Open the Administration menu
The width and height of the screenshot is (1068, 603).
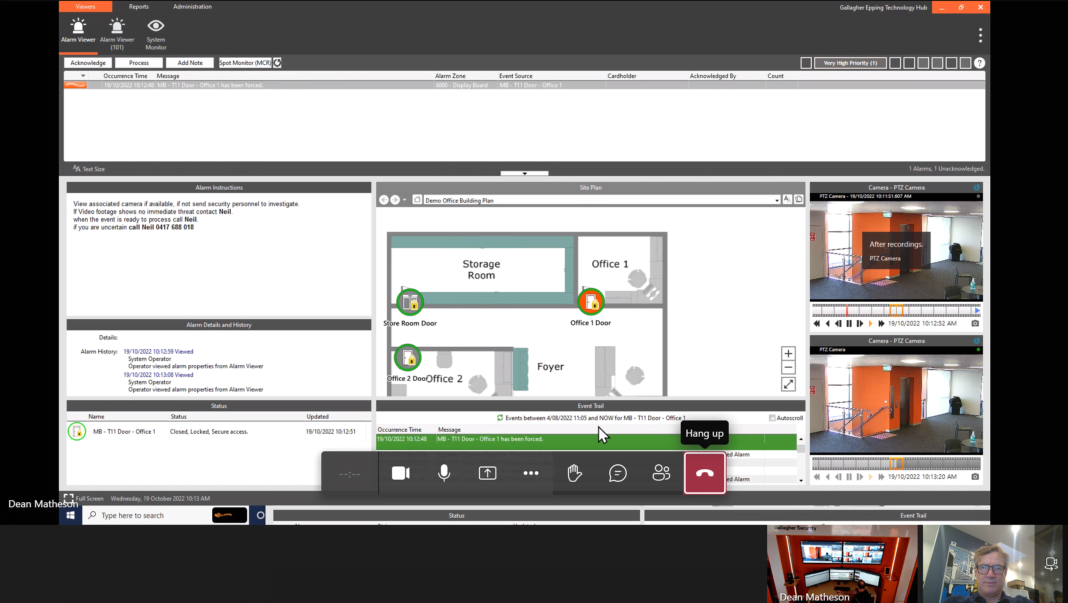pos(192,6)
